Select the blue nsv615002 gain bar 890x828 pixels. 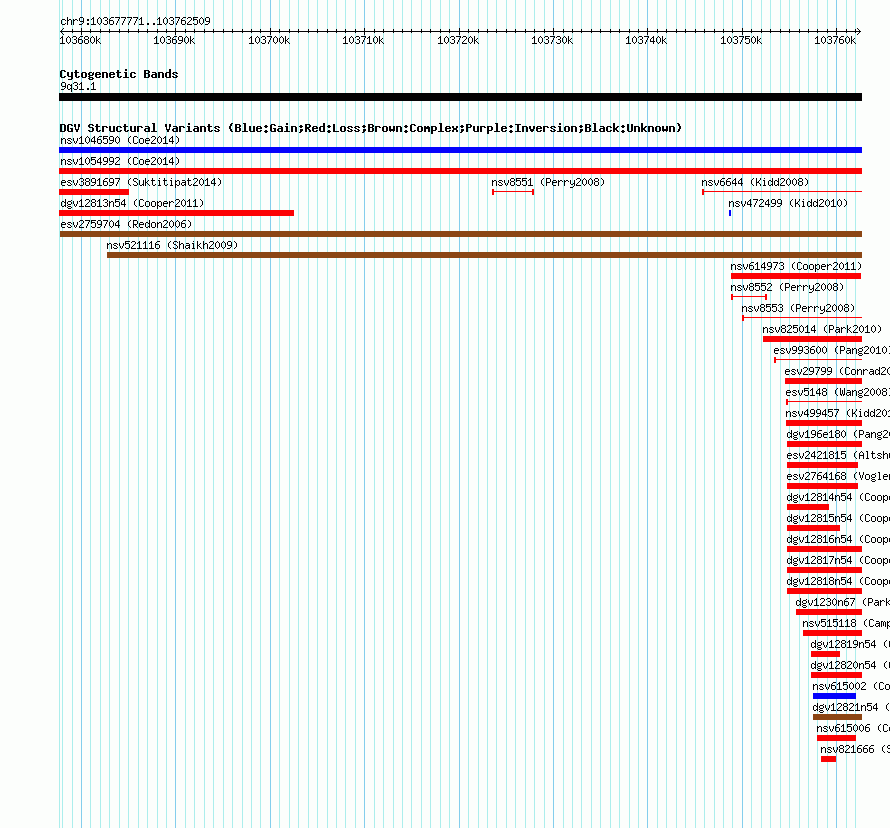tap(834, 696)
